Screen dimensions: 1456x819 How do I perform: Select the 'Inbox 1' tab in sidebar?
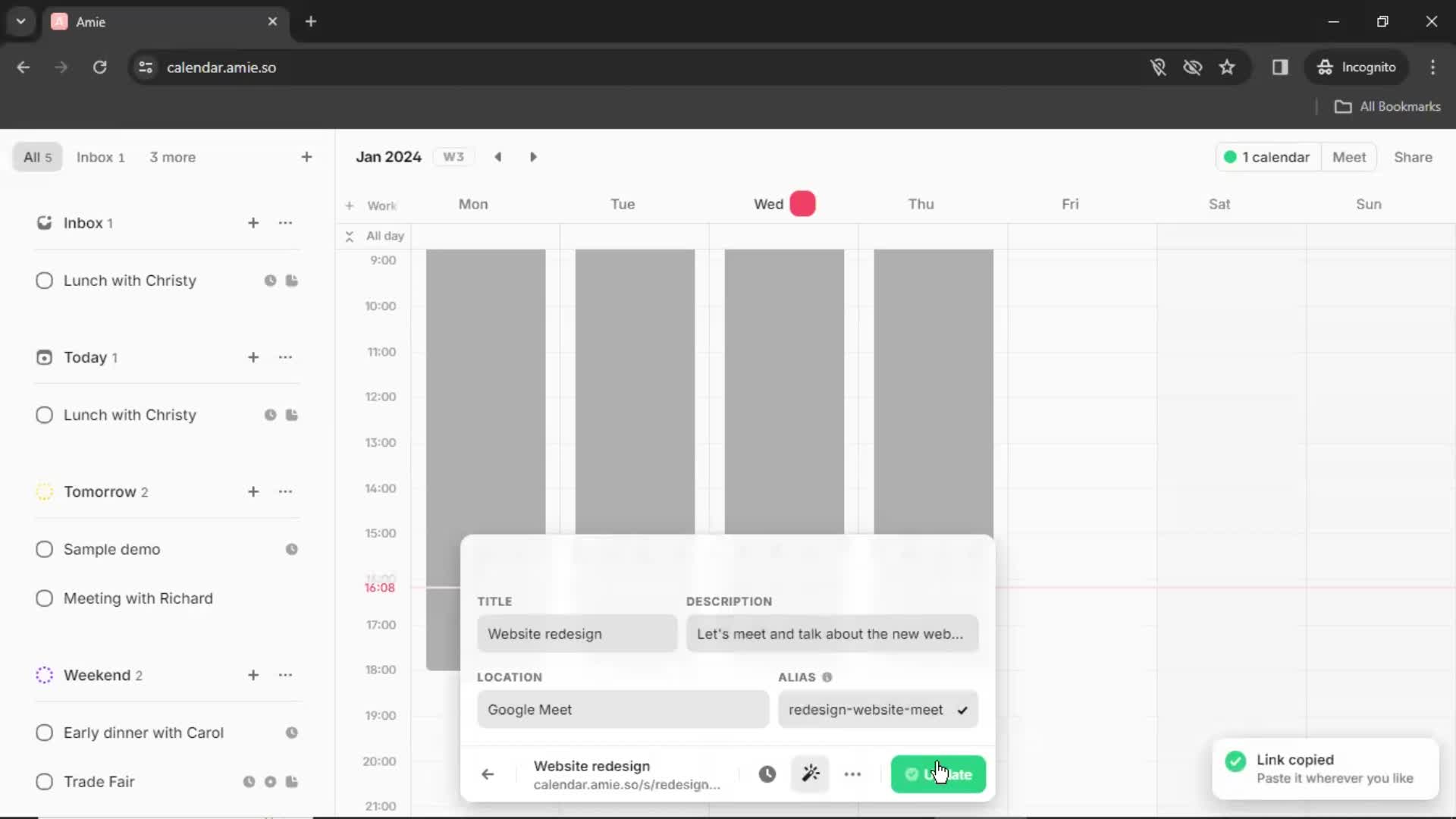tap(101, 157)
